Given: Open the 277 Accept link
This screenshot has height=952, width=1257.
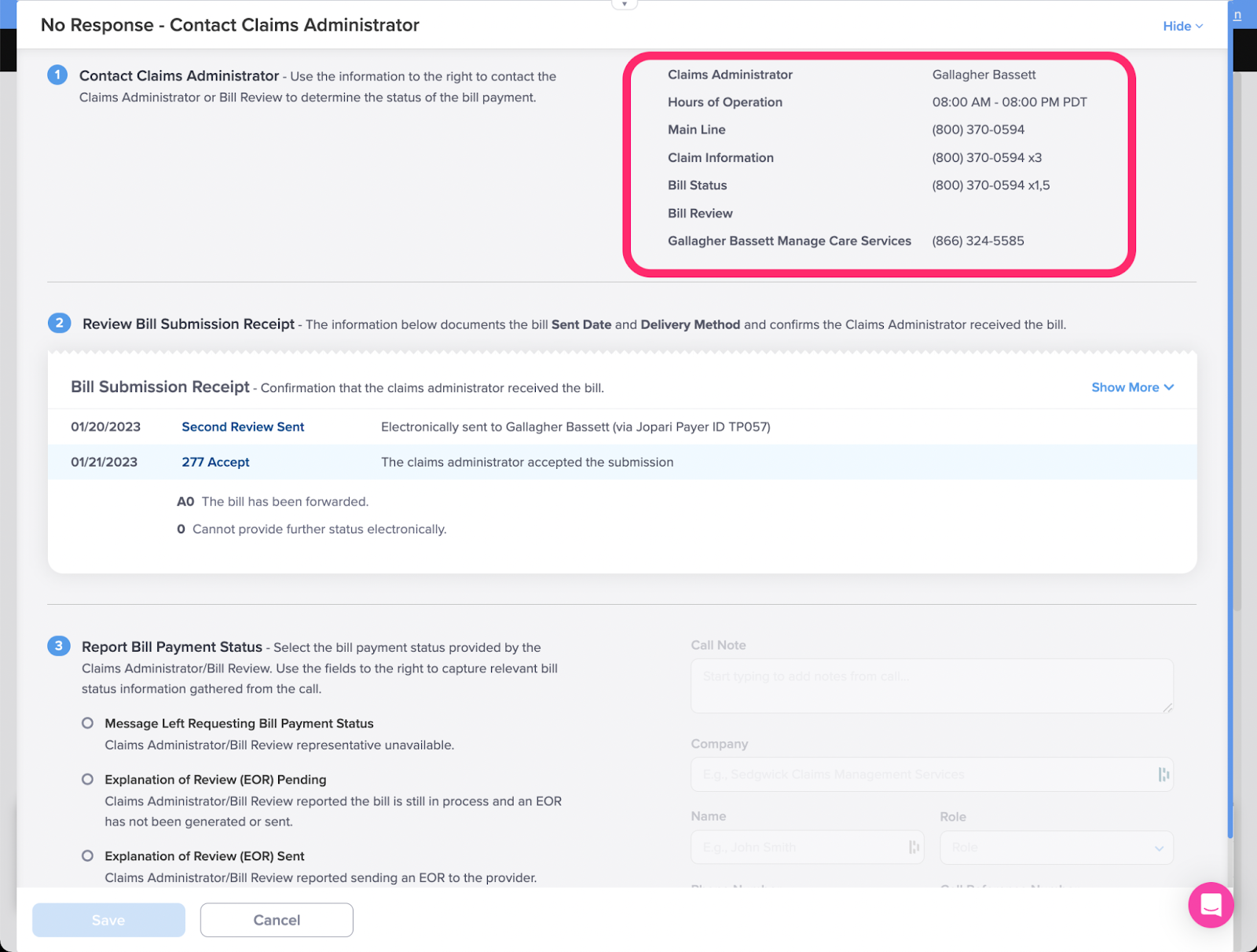Looking at the screenshot, I should coord(215,462).
